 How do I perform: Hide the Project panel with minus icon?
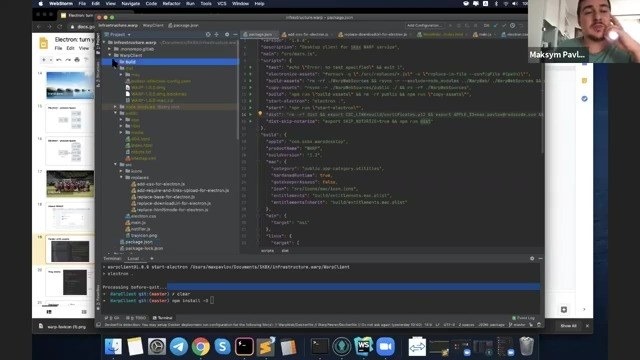tap(235, 35)
